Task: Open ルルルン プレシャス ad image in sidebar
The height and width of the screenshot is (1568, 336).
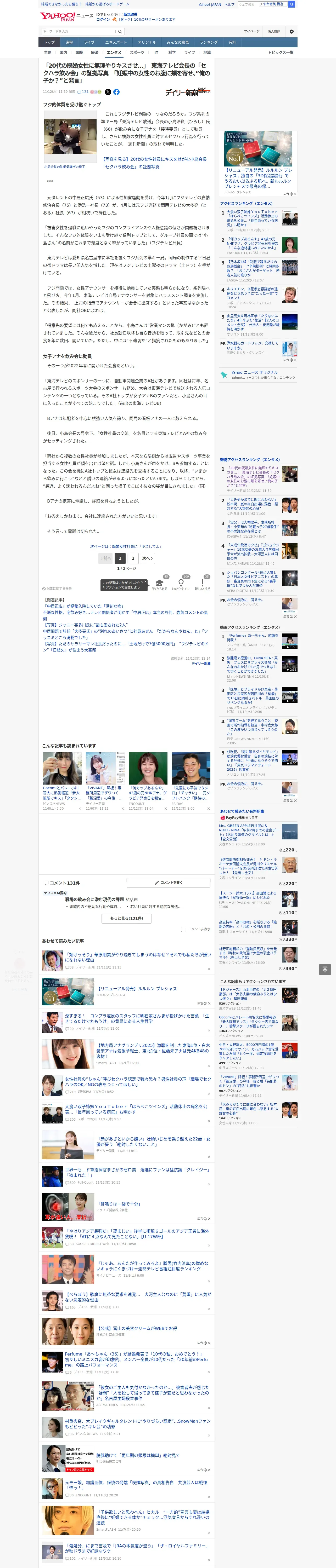Action: tap(259, 148)
